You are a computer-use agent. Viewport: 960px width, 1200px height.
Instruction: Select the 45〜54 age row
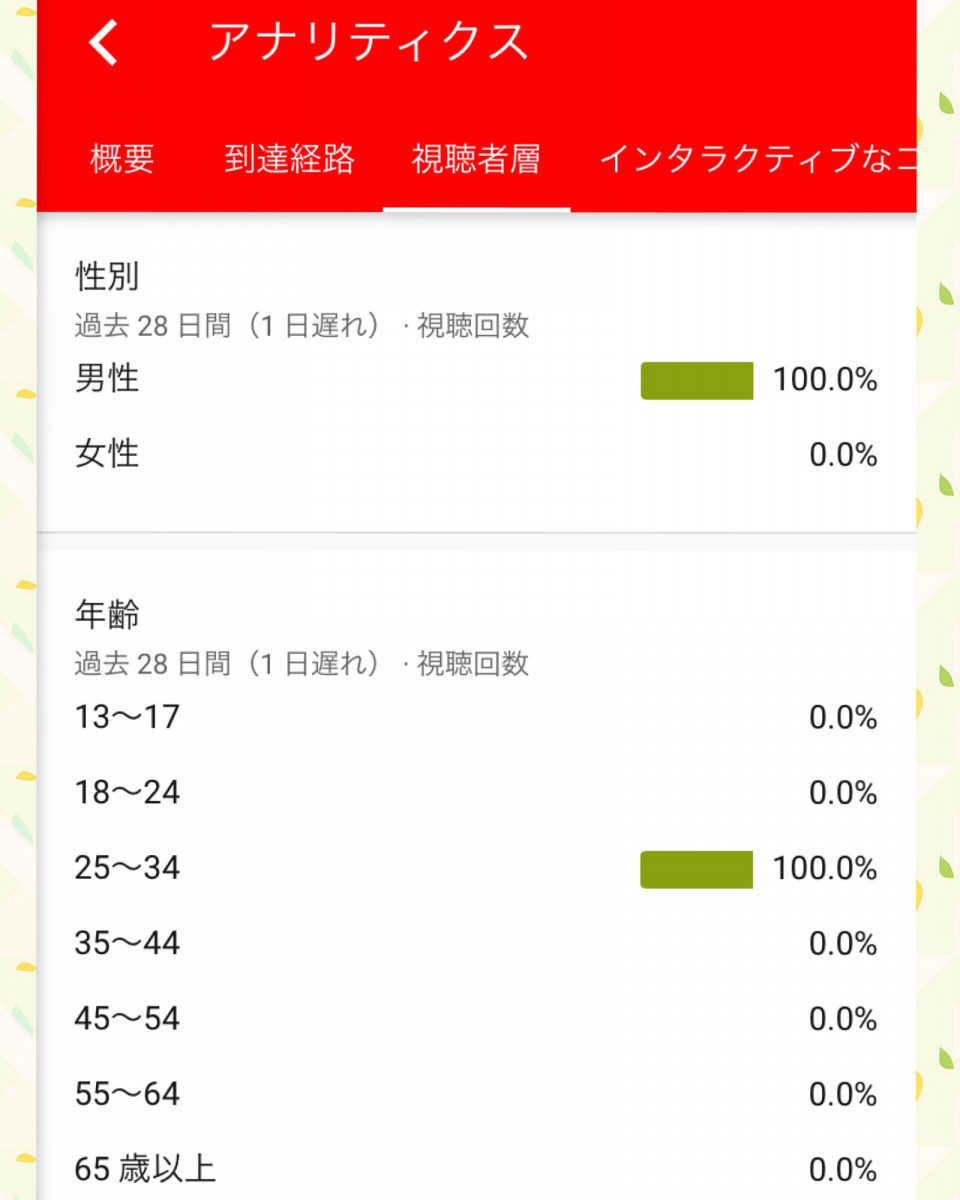pos(476,1019)
